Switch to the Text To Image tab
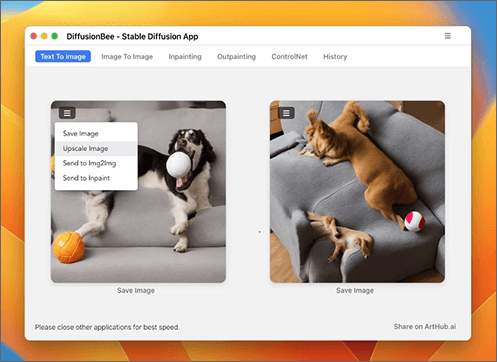Screen dimensions: 497x362 coord(63,56)
